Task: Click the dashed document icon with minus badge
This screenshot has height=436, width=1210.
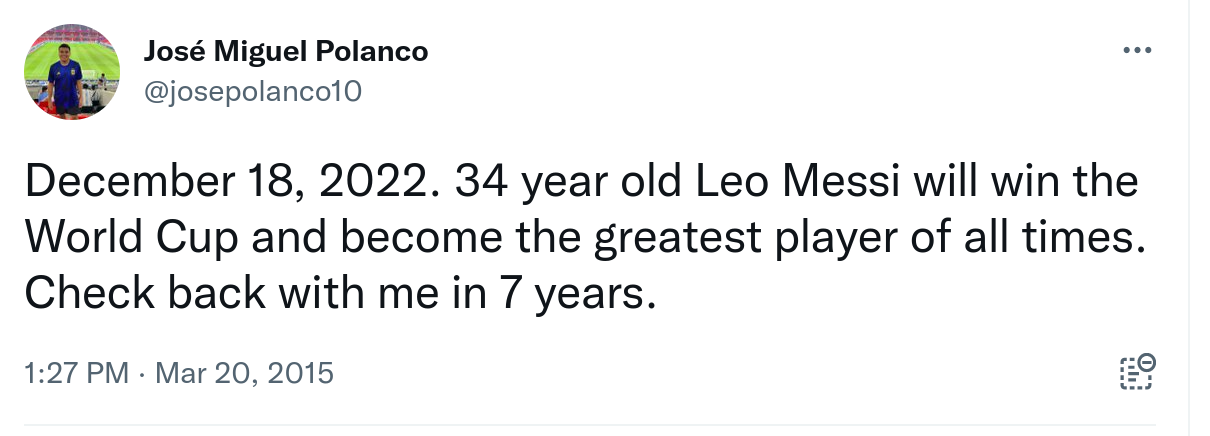Action: [1136, 371]
